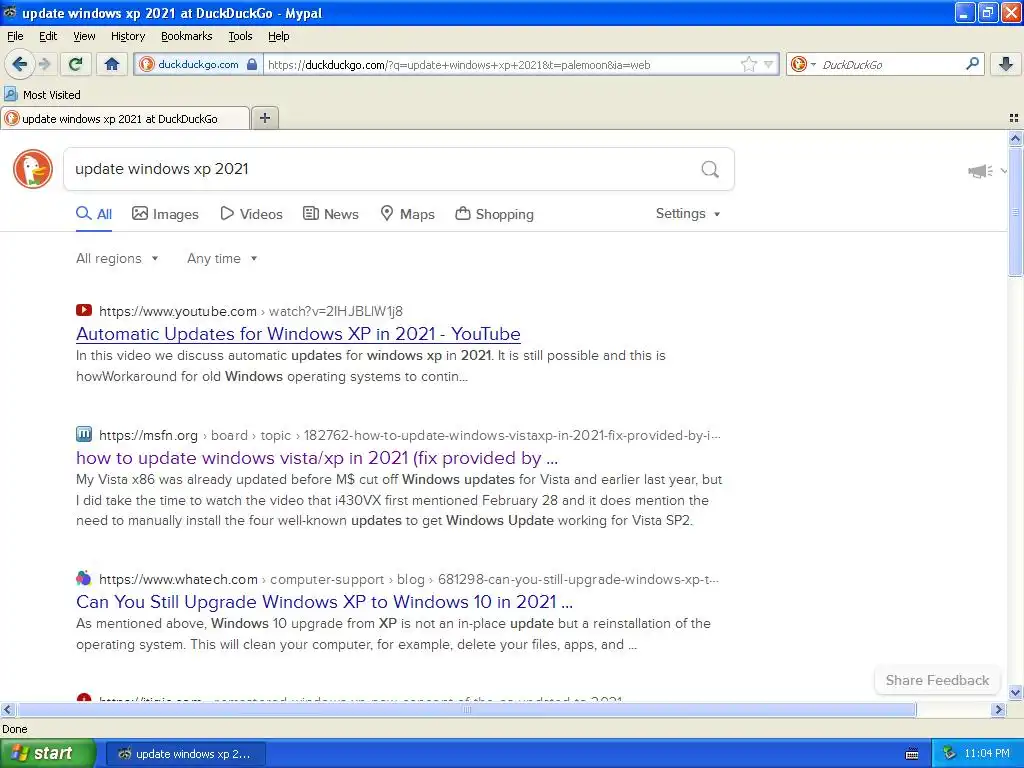The width and height of the screenshot is (1024, 768).
Task: Bookmark this page with the star icon
Action: (748, 64)
